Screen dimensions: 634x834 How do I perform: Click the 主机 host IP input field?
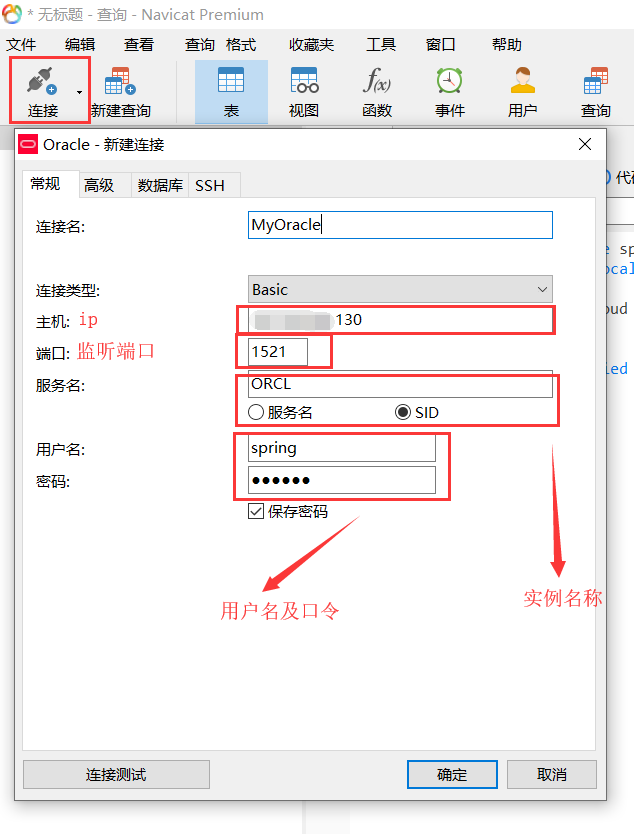(x=400, y=320)
